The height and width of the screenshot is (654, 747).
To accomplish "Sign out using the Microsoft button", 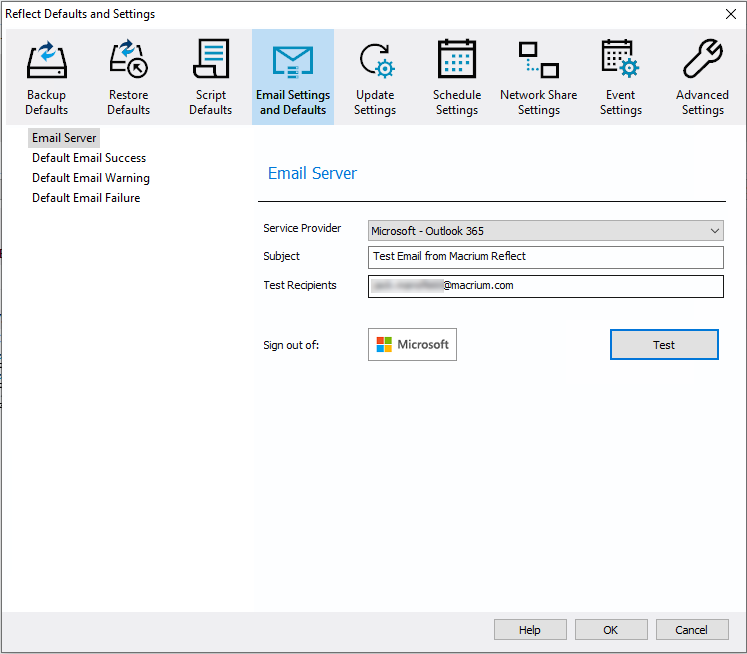I will (412, 344).
